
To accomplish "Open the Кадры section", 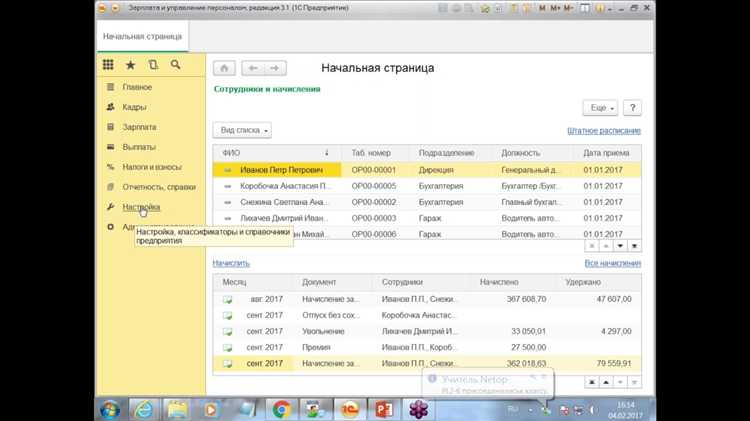I will point(134,107).
